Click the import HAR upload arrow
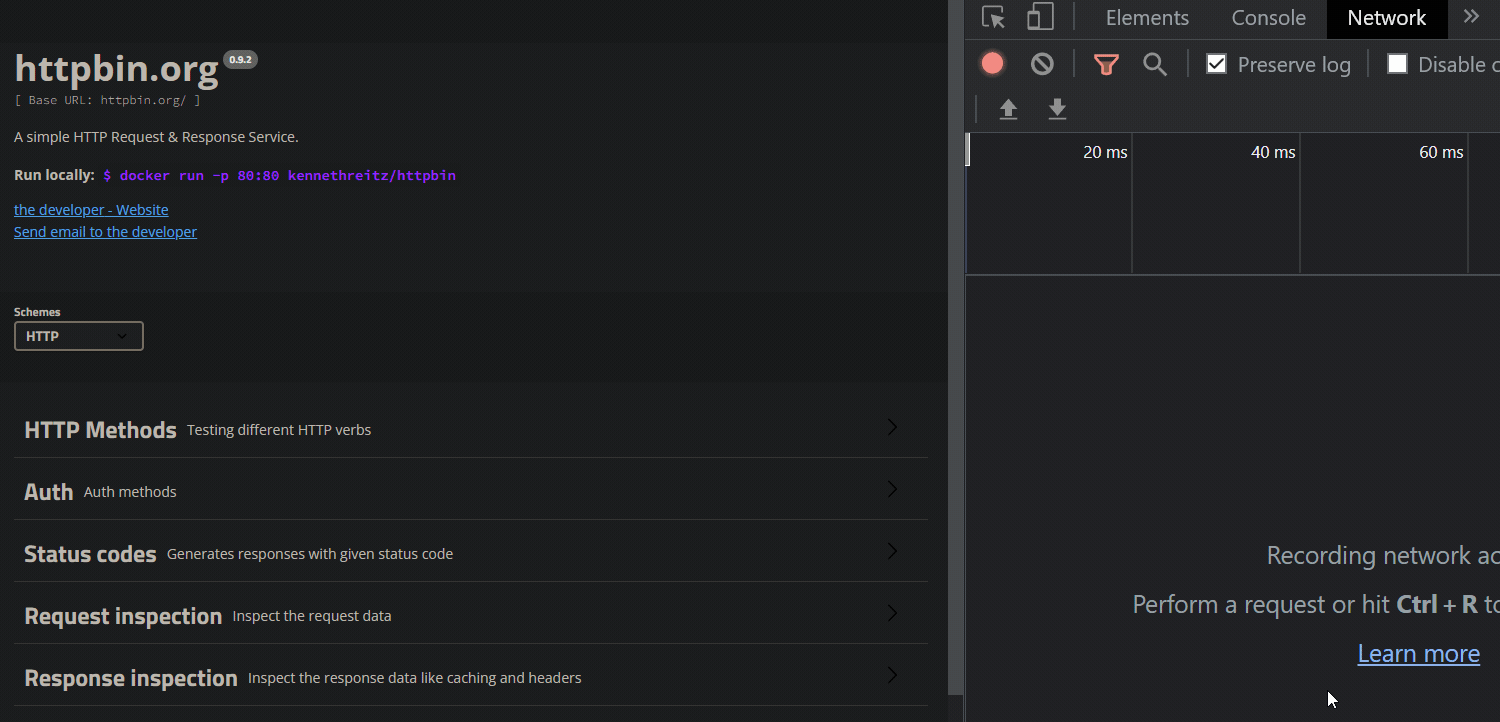The width and height of the screenshot is (1500, 722). [x=1008, y=109]
